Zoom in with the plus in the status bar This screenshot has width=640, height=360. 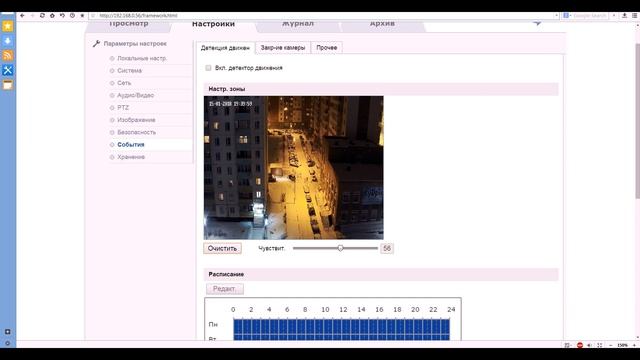(x=634, y=345)
